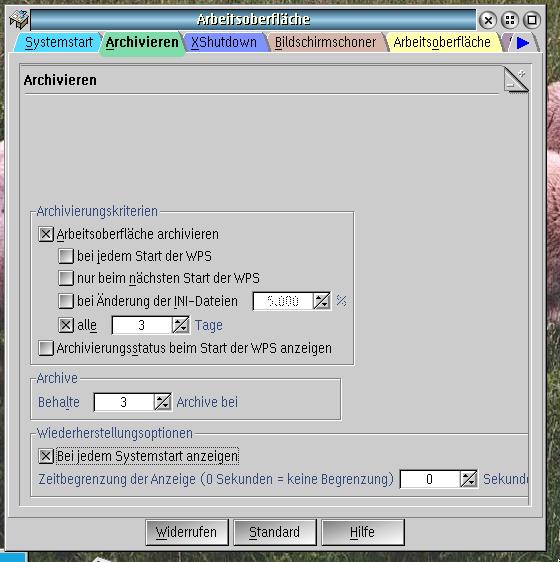Toggle 'Archivierungsstatus beim Start der WPS anzeigen'
Image resolution: width=560 pixels, height=562 pixels.
(x=46, y=348)
